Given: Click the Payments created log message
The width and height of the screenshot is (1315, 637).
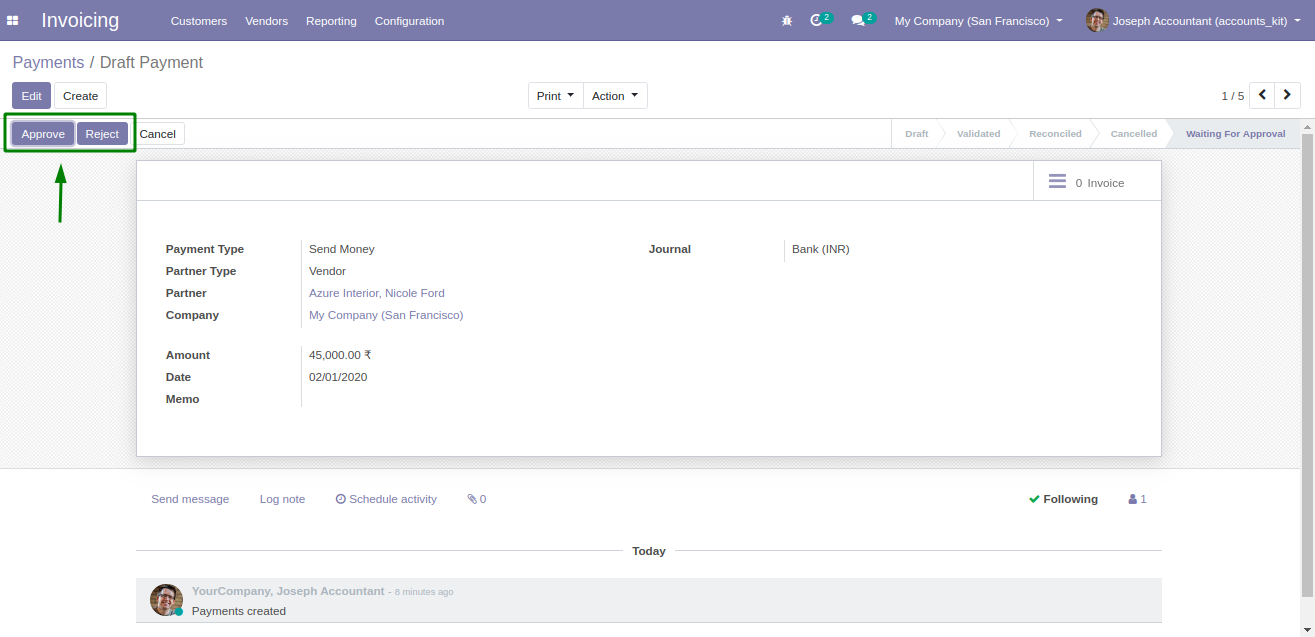Looking at the screenshot, I should (x=239, y=611).
